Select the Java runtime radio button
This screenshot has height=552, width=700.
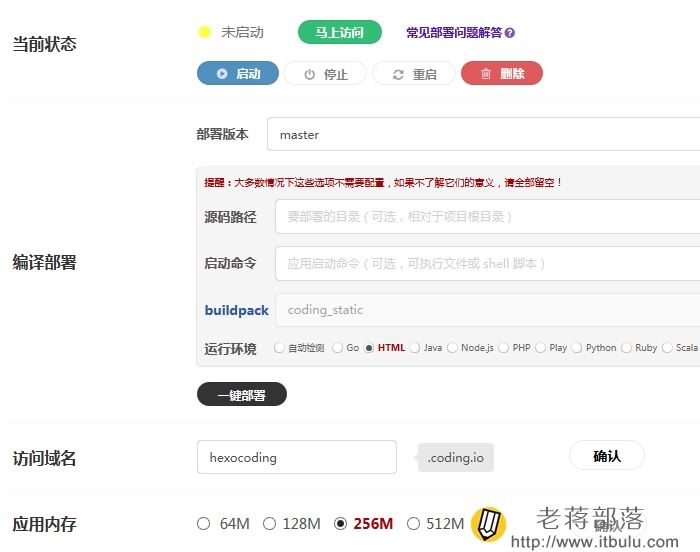(x=415, y=347)
